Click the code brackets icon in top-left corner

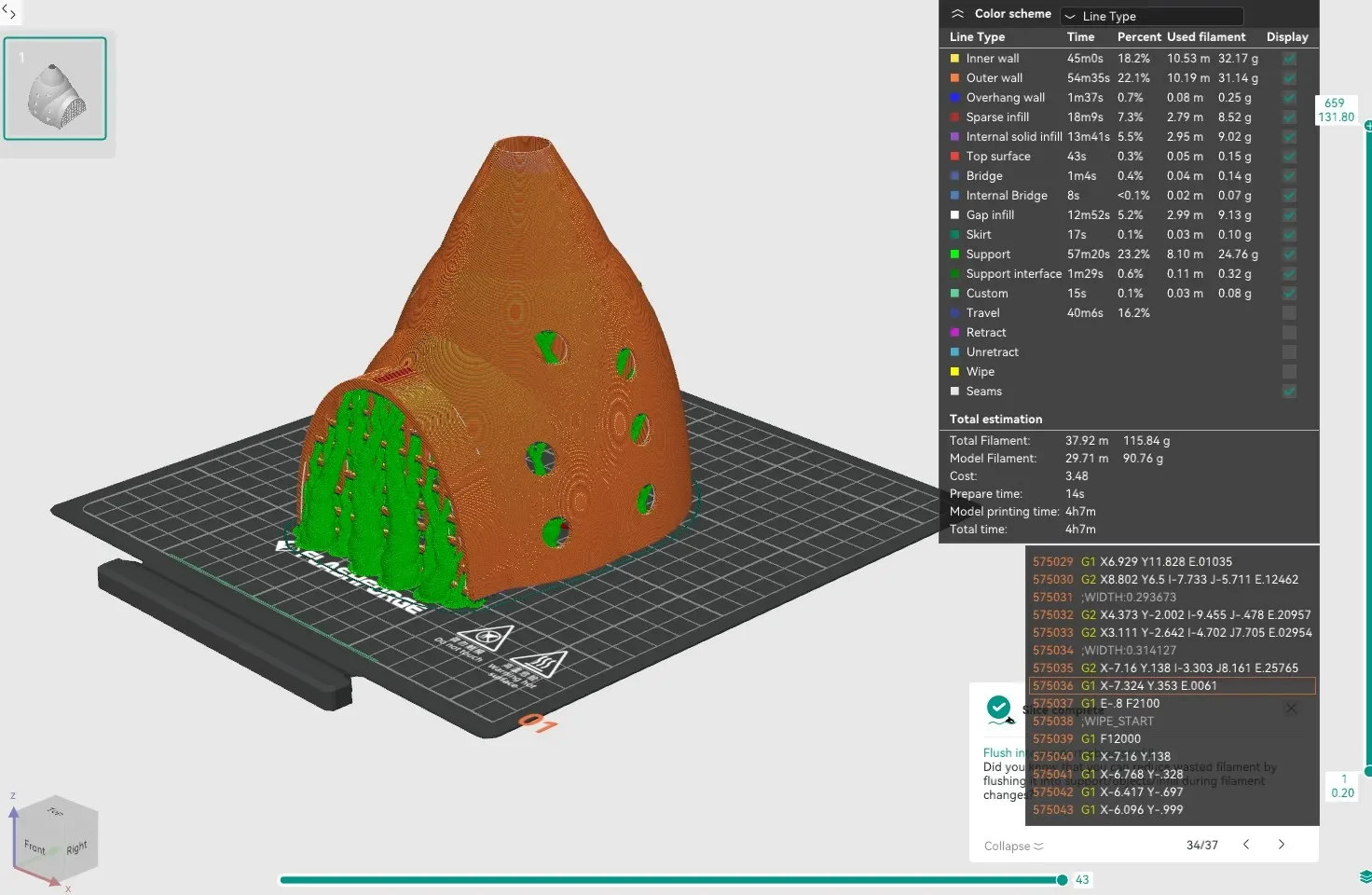(x=9, y=13)
